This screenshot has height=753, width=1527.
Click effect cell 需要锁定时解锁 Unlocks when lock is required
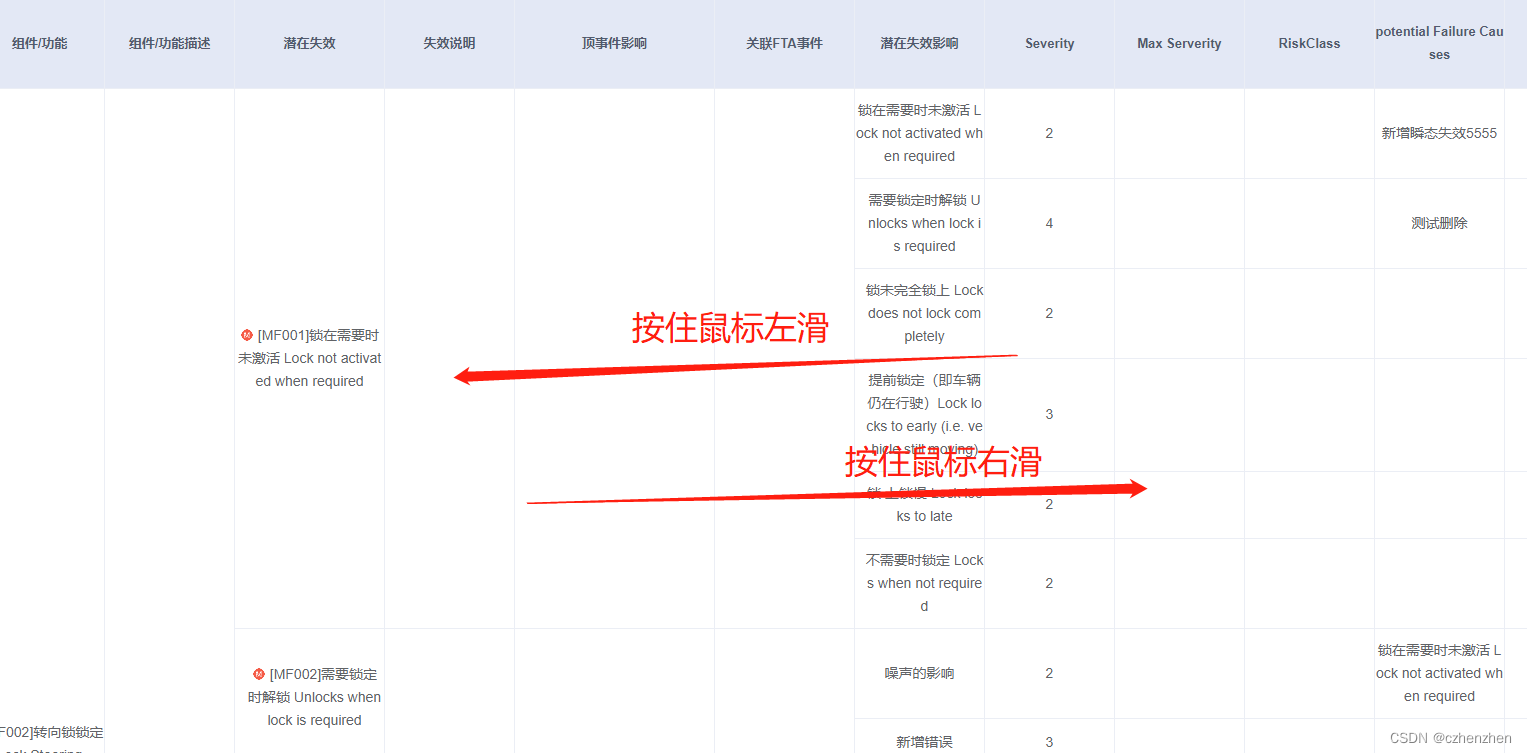[x=920, y=223]
